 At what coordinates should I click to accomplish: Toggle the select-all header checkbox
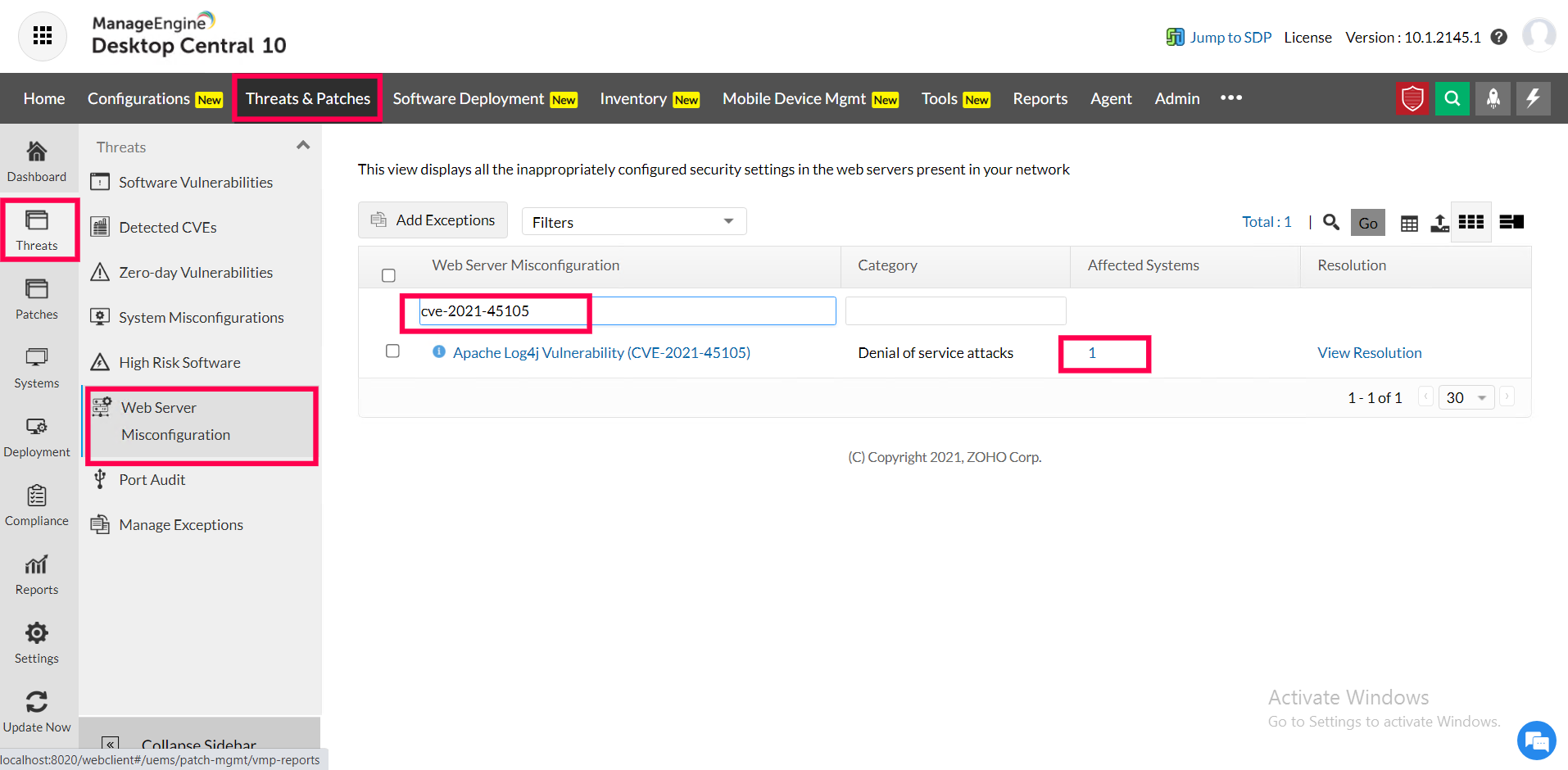(389, 275)
